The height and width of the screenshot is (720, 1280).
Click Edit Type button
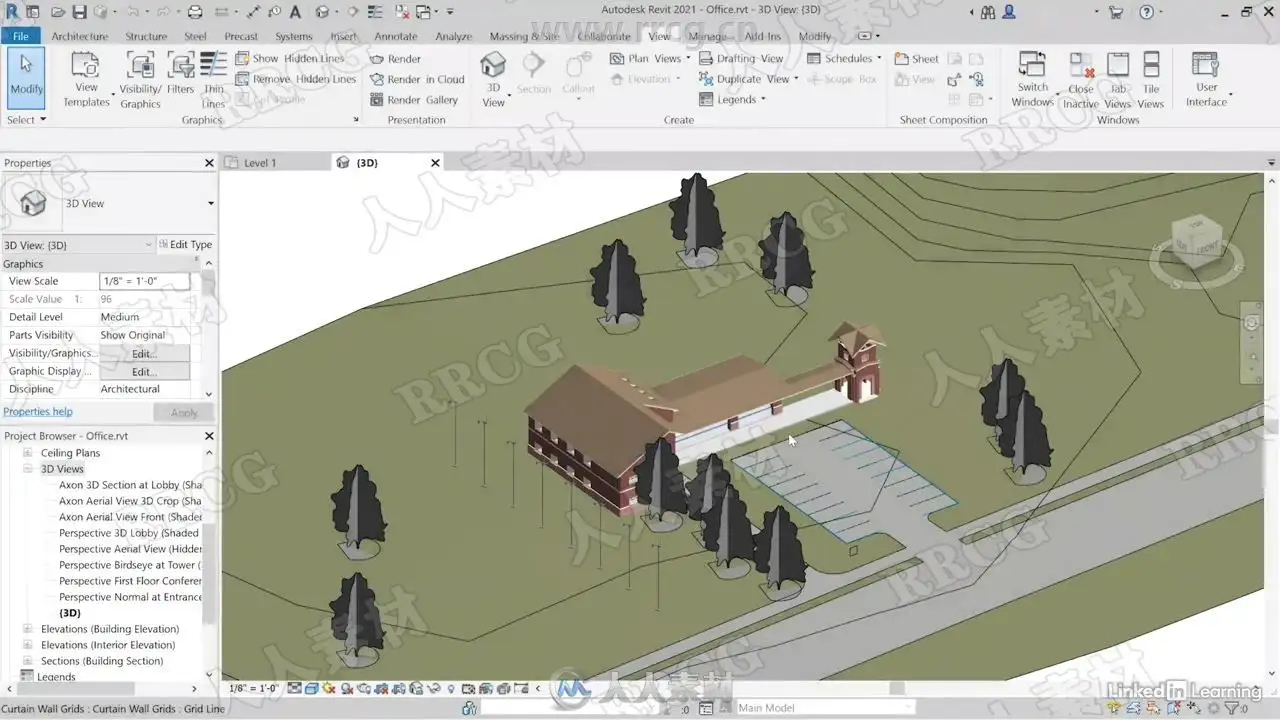(x=185, y=245)
